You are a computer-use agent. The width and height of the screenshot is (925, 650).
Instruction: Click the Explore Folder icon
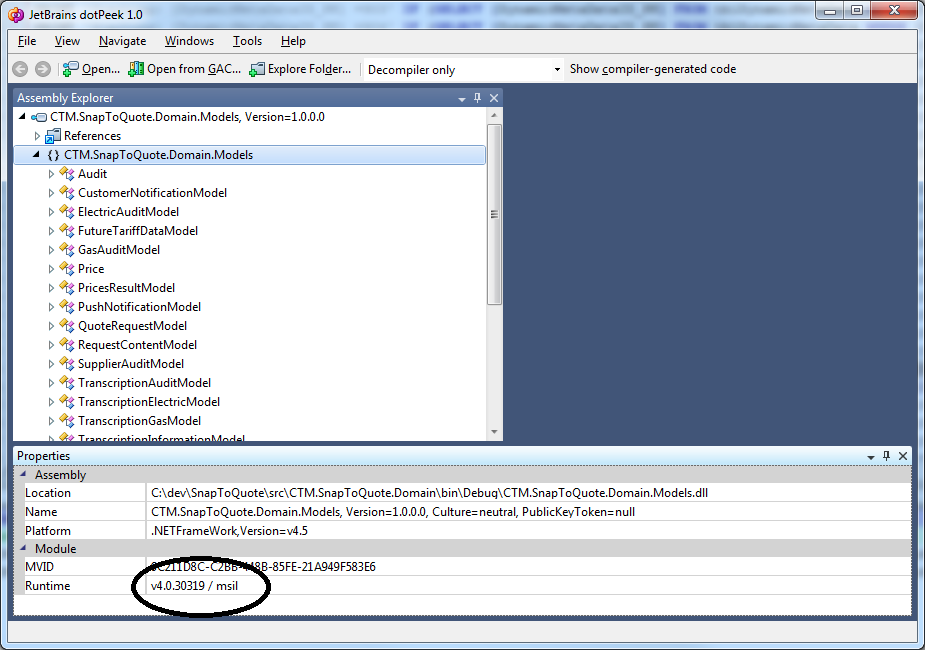257,69
